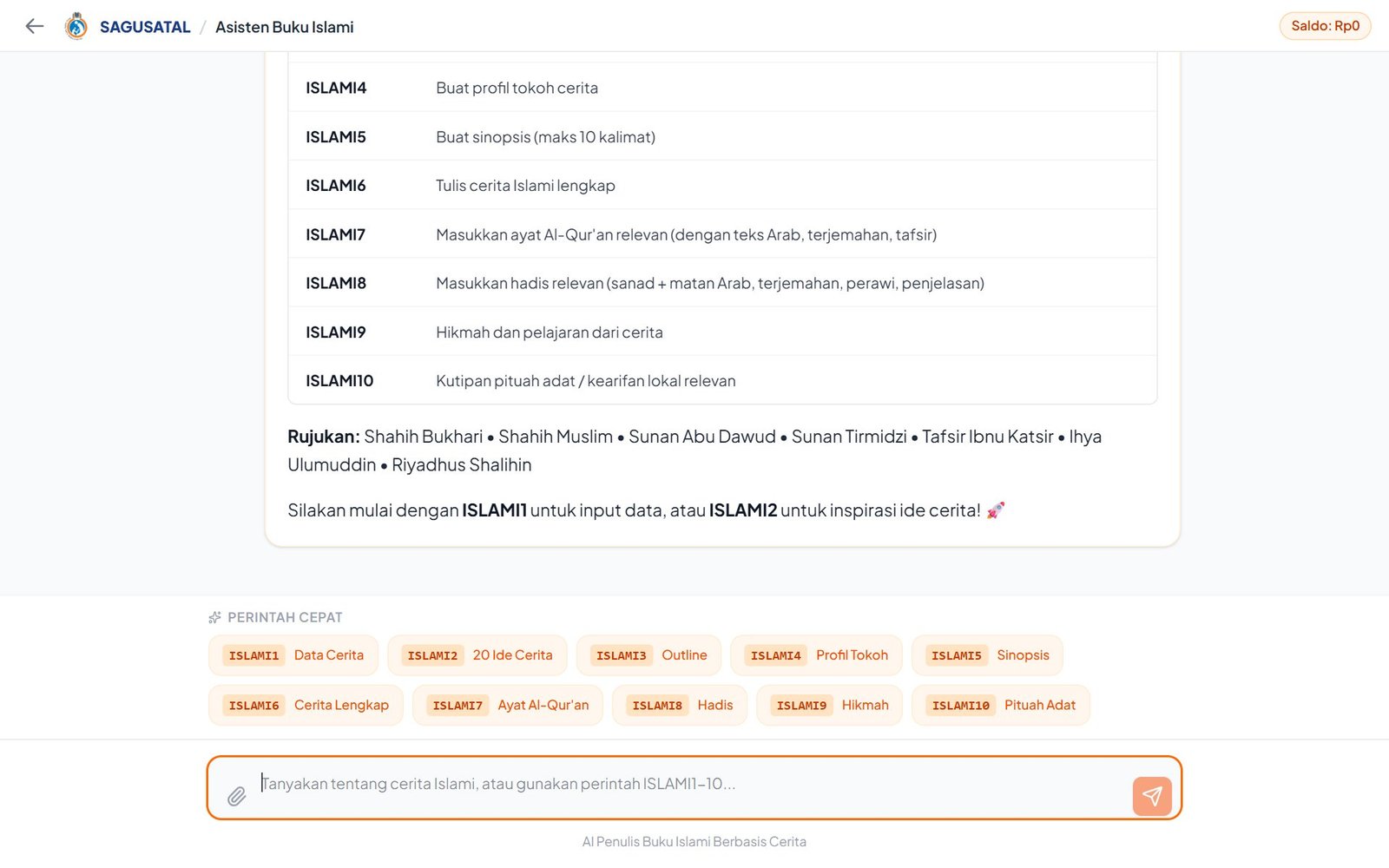Click 'Buat profil tokoh cerita' table cell
Screen dimensions: 1389x868
tap(517, 88)
